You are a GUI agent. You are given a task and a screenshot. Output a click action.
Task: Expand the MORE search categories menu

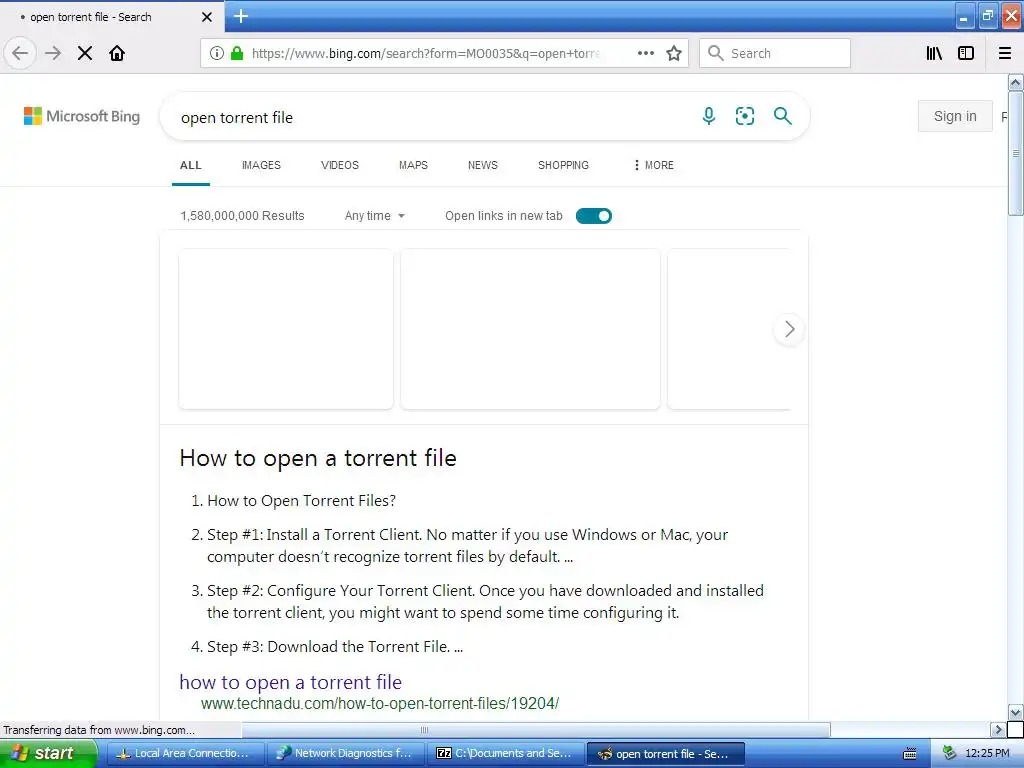(x=654, y=165)
